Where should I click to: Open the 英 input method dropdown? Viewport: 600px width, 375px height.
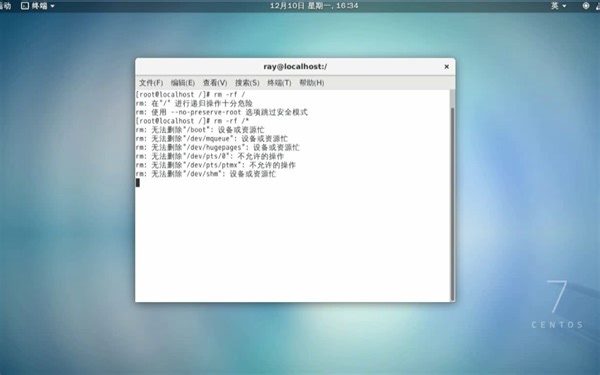click(x=558, y=6)
